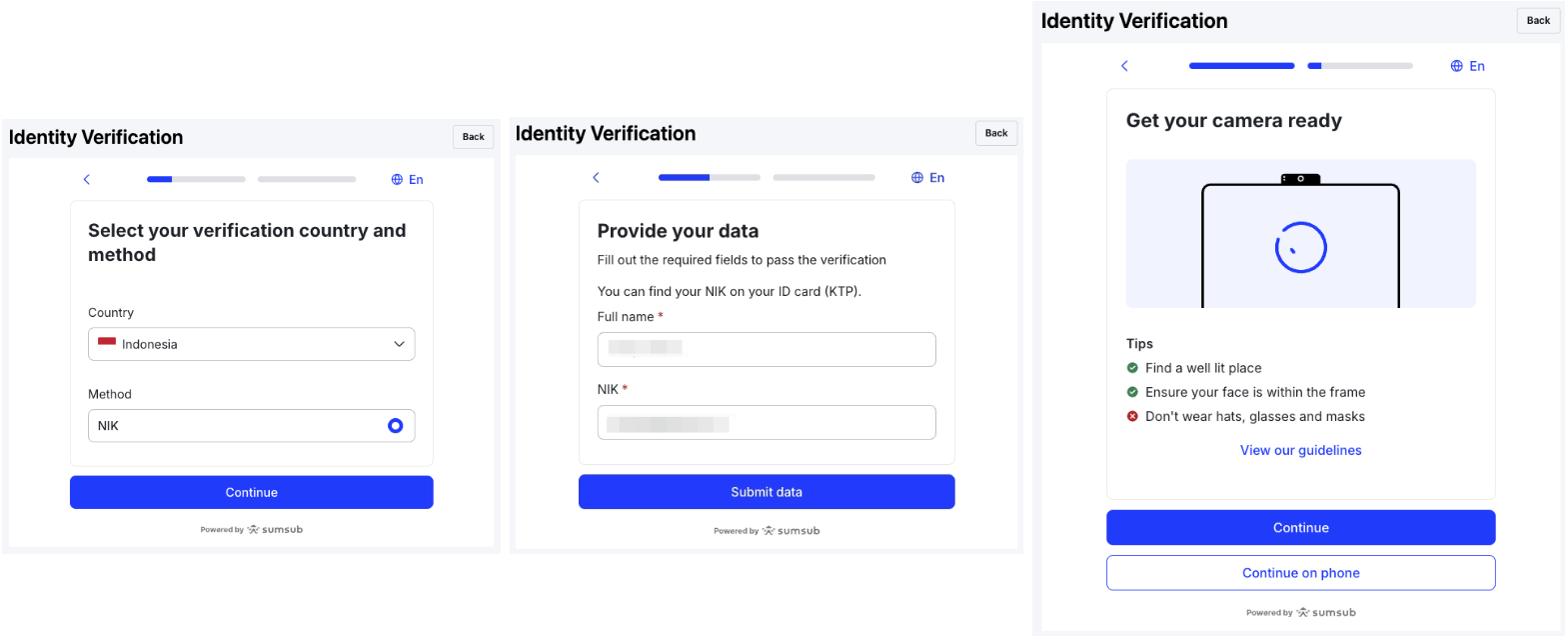Screen dimensions: 1568x637
Task: Click the Indonesia flag icon
Action: pos(107,343)
